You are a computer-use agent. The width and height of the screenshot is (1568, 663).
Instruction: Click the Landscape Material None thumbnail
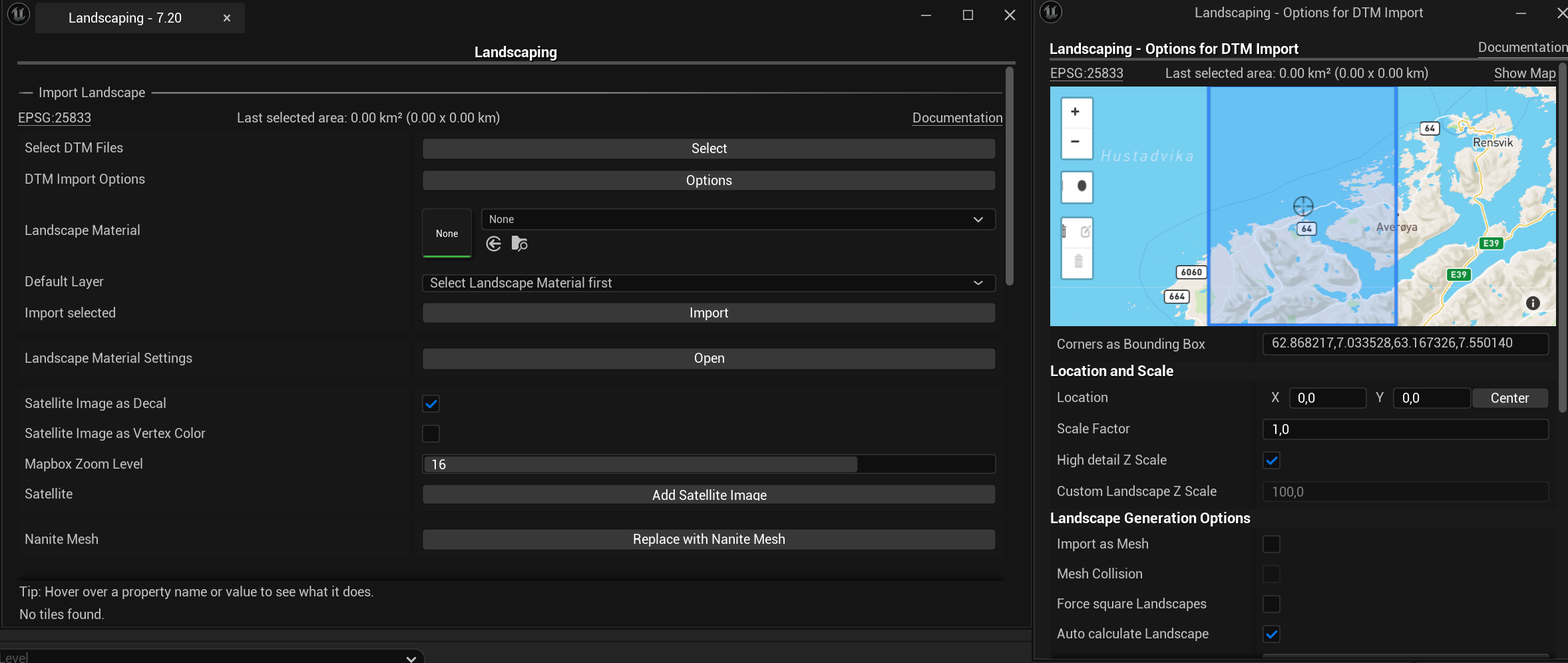point(447,233)
